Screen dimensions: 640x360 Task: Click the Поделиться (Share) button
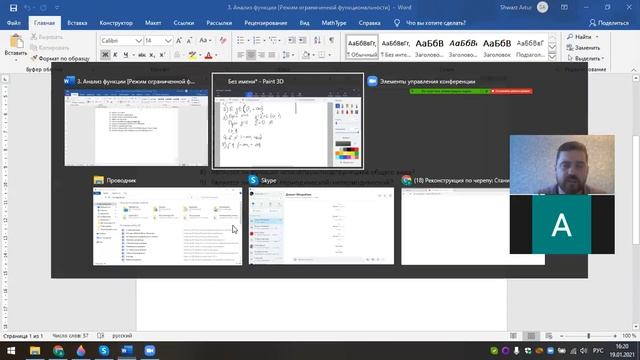pyautogui.click(x=609, y=23)
